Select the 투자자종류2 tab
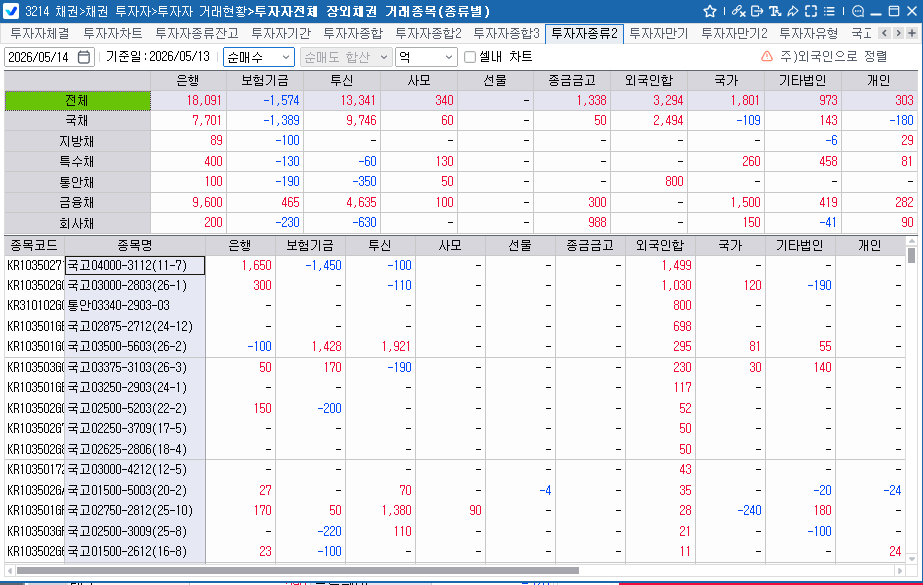This screenshot has height=585, width=923. (584, 34)
